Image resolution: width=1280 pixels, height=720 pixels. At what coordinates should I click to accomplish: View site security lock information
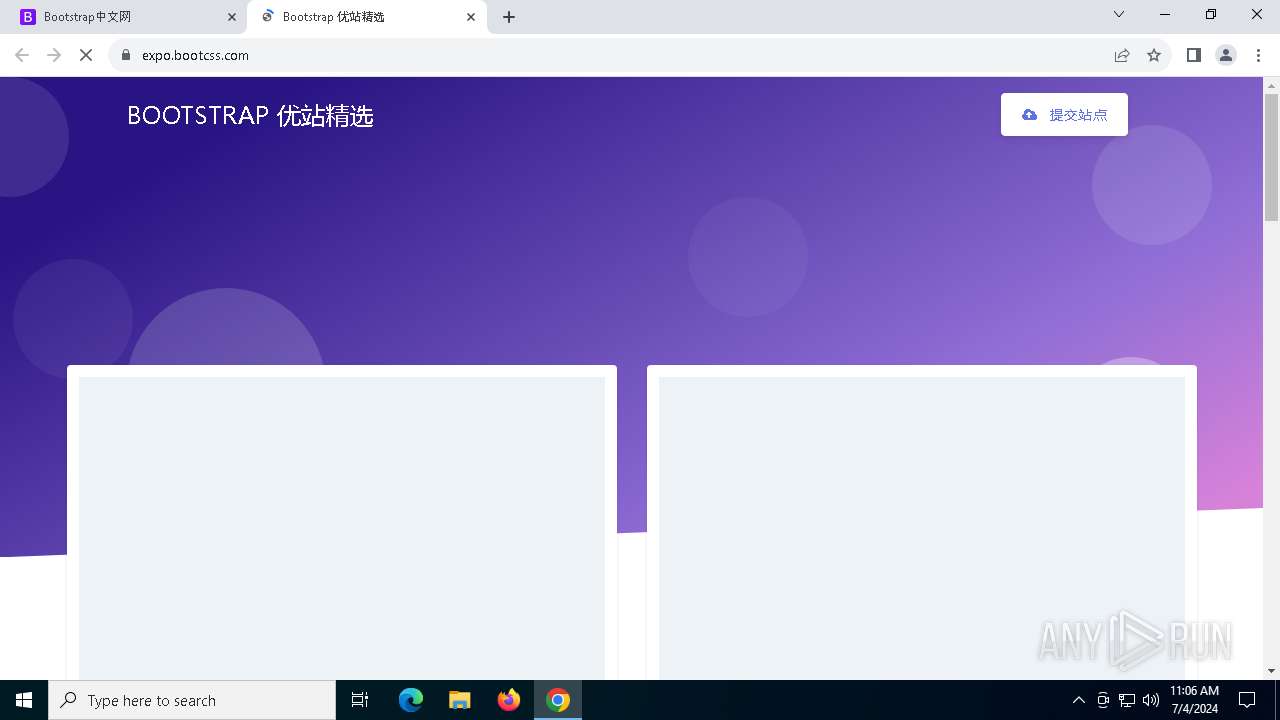click(126, 55)
